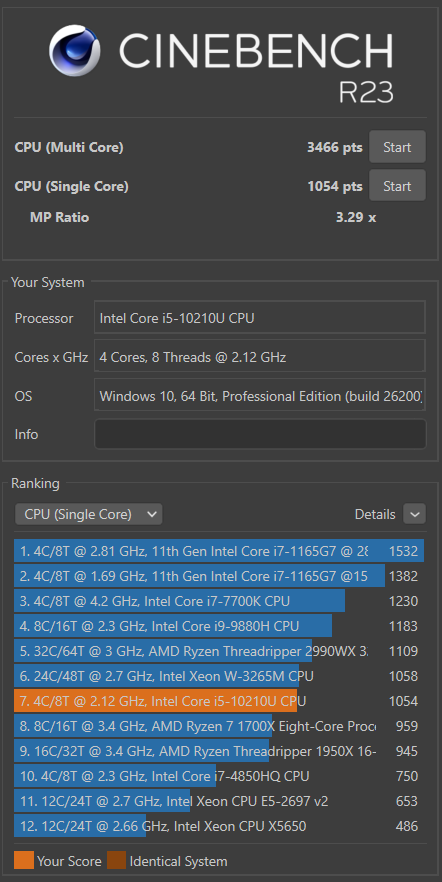Screen dimensions: 442x882
Task: Select the Xeon X5650 ranking row
Action: [219, 826]
